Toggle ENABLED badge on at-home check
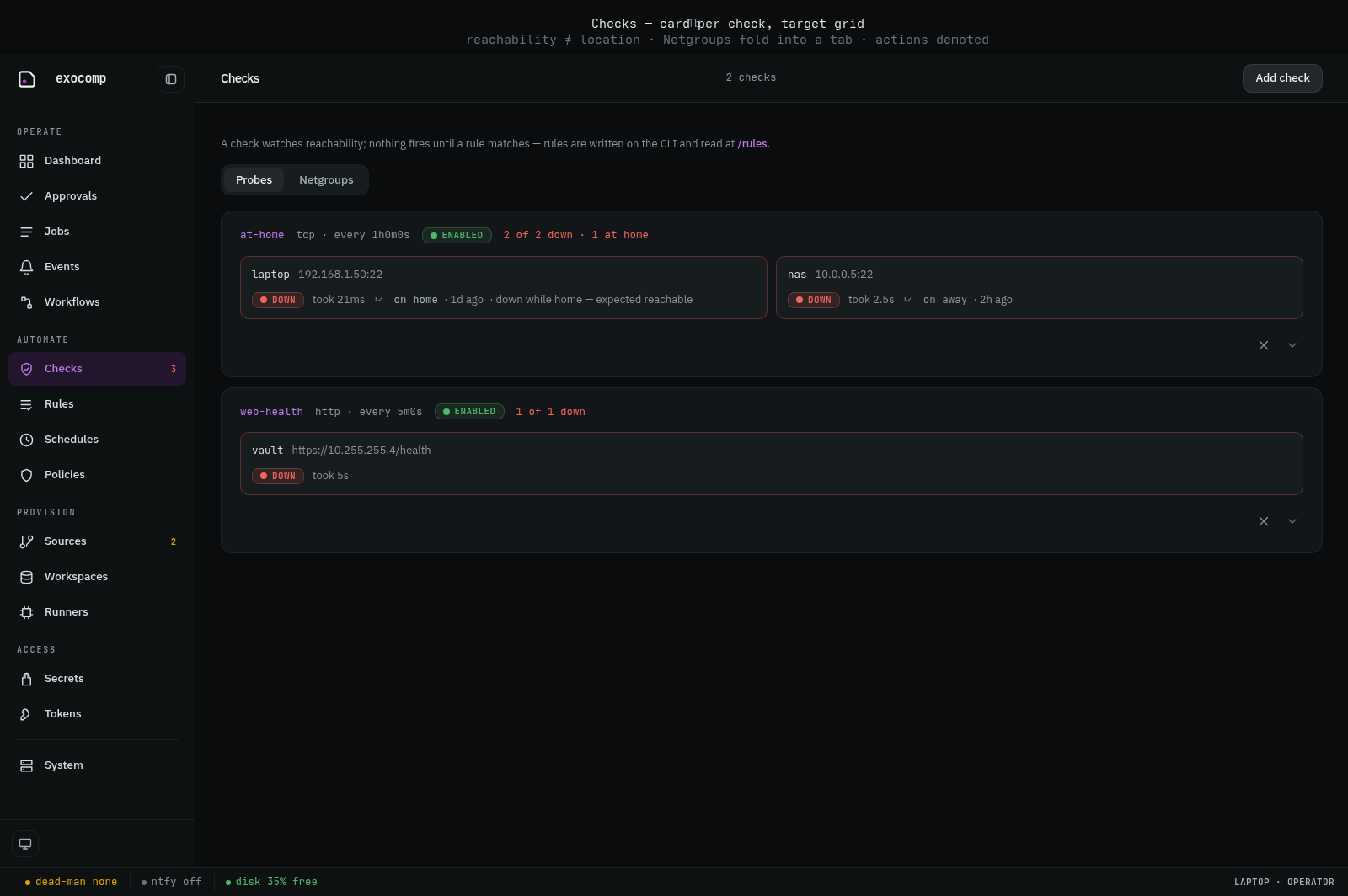This screenshot has width=1348, height=896. (457, 235)
